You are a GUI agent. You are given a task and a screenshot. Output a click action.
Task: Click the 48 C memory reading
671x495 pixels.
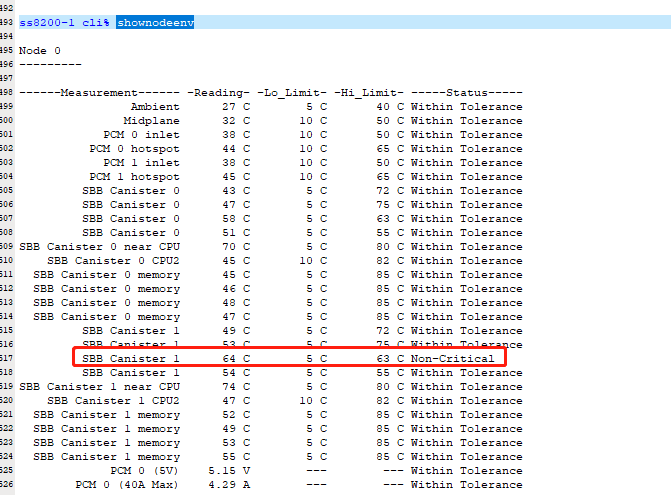pos(236,303)
